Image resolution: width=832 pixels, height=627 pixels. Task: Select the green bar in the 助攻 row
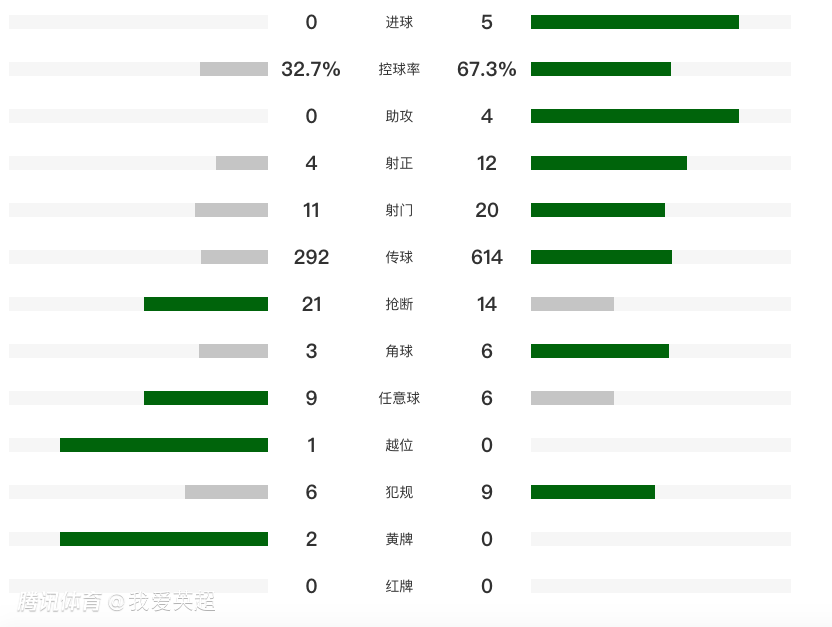pos(634,116)
